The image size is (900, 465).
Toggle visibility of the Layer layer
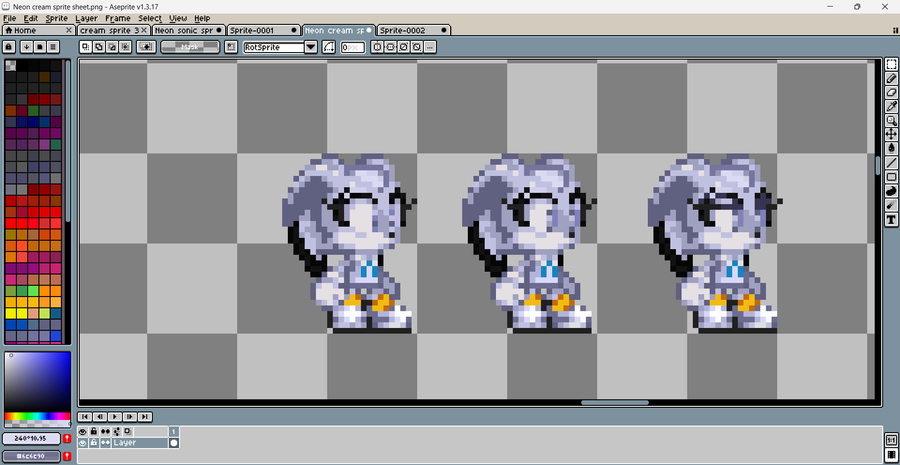[x=83, y=443]
